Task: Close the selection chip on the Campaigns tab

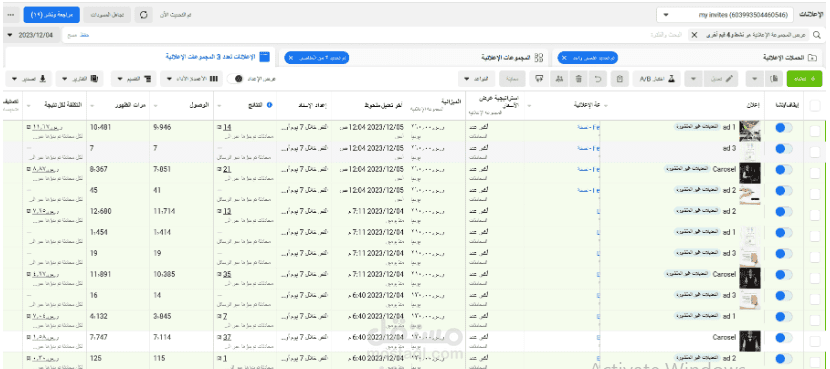Action: click(x=564, y=57)
